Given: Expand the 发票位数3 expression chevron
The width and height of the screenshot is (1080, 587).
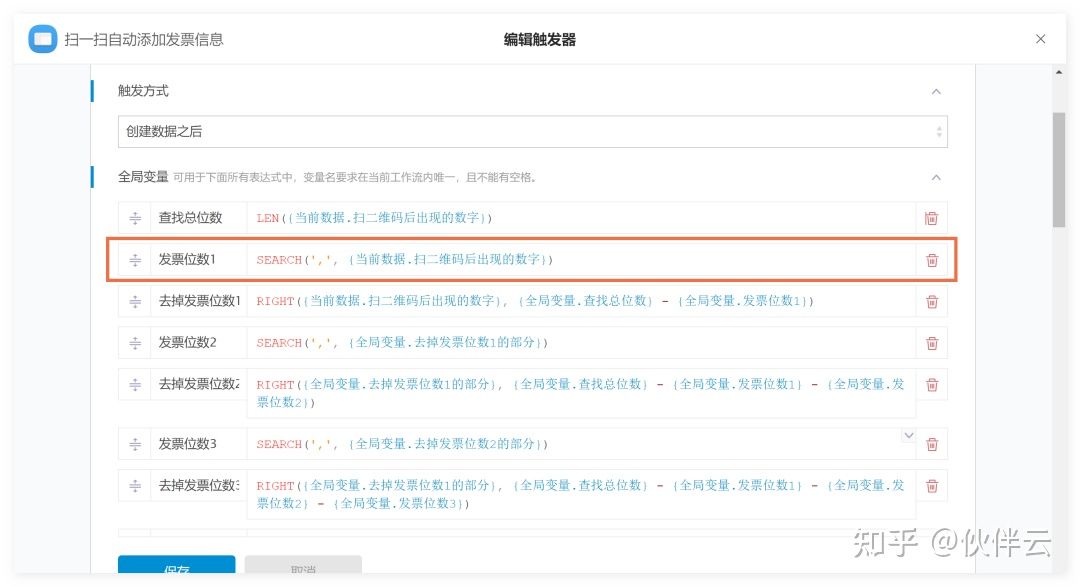Looking at the screenshot, I should (x=908, y=435).
